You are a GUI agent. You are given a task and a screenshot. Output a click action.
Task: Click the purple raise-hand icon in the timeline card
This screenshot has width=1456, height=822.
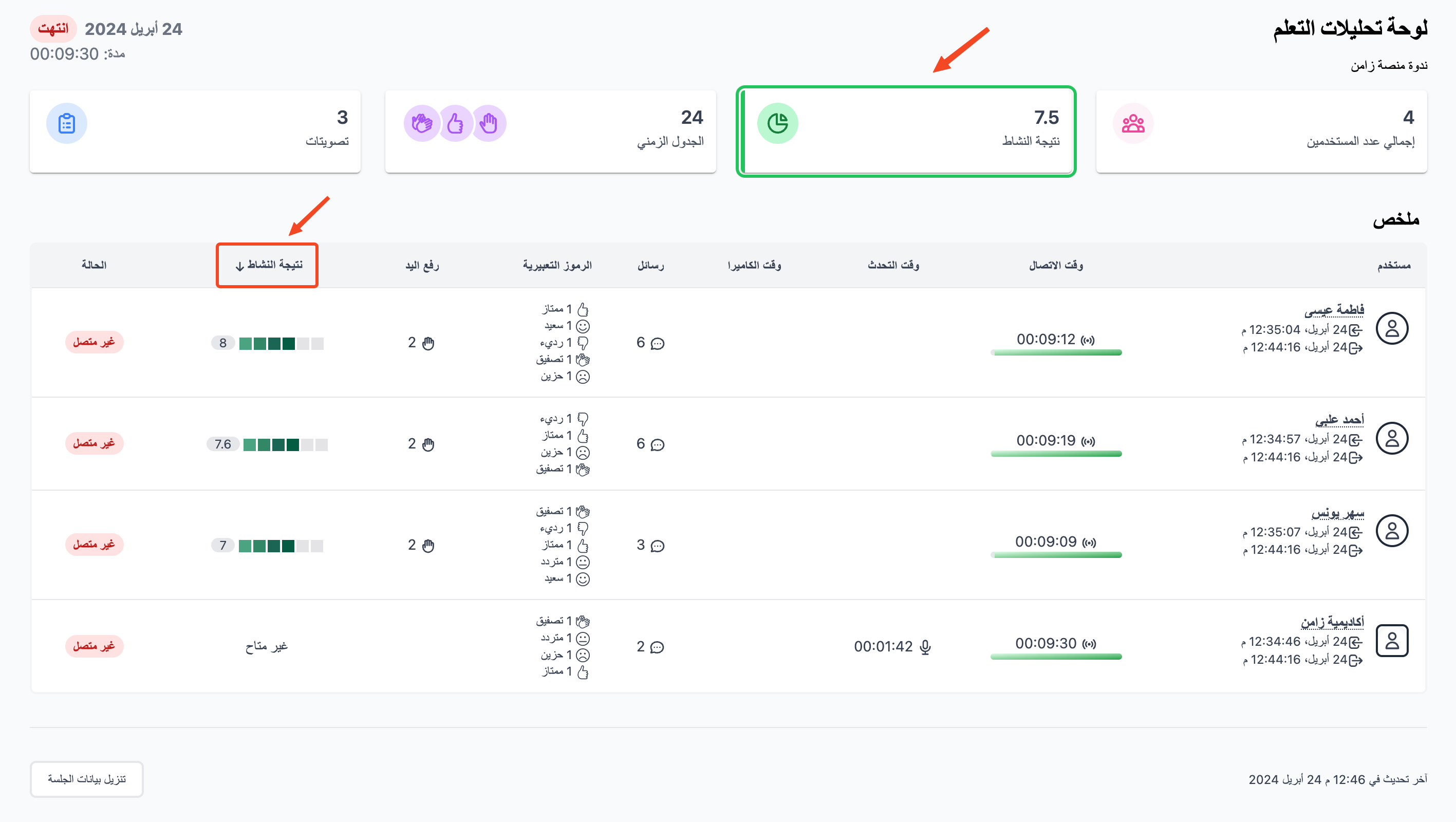(x=489, y=123)
